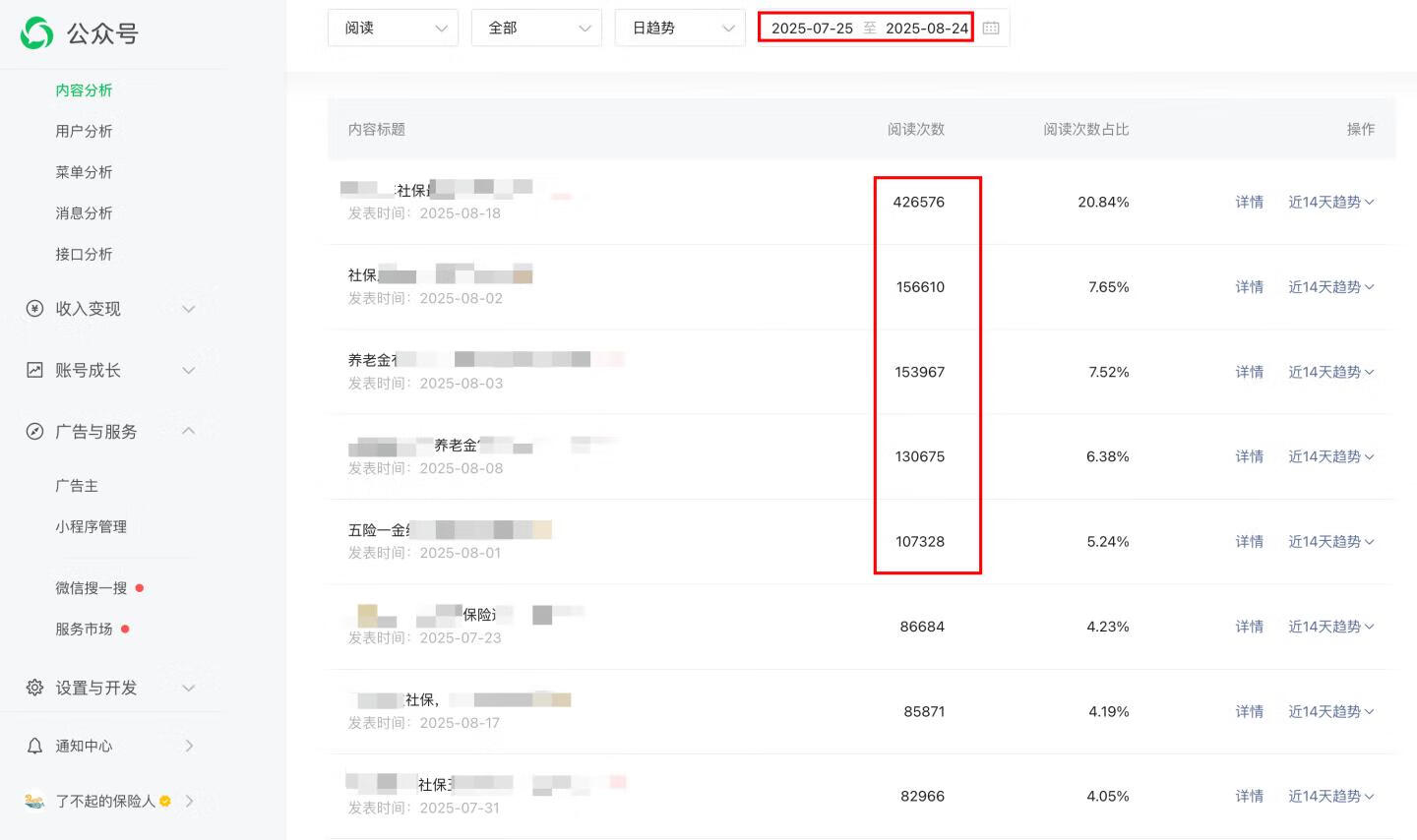Click the 账号成长 growth icon
This screenshot has height=840, width=1417.
point(35,370)
